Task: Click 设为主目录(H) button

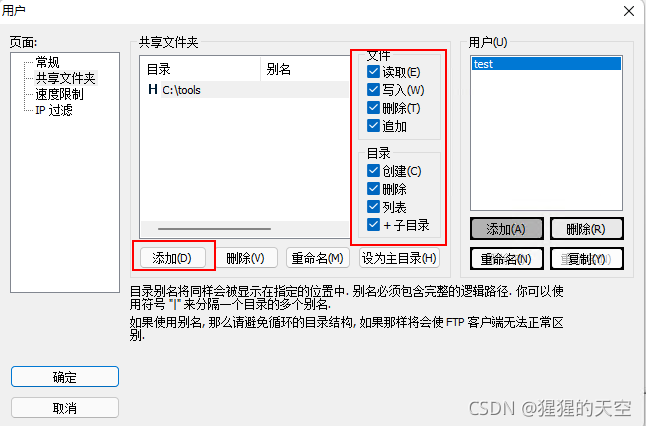Action: tap(399, 258)
